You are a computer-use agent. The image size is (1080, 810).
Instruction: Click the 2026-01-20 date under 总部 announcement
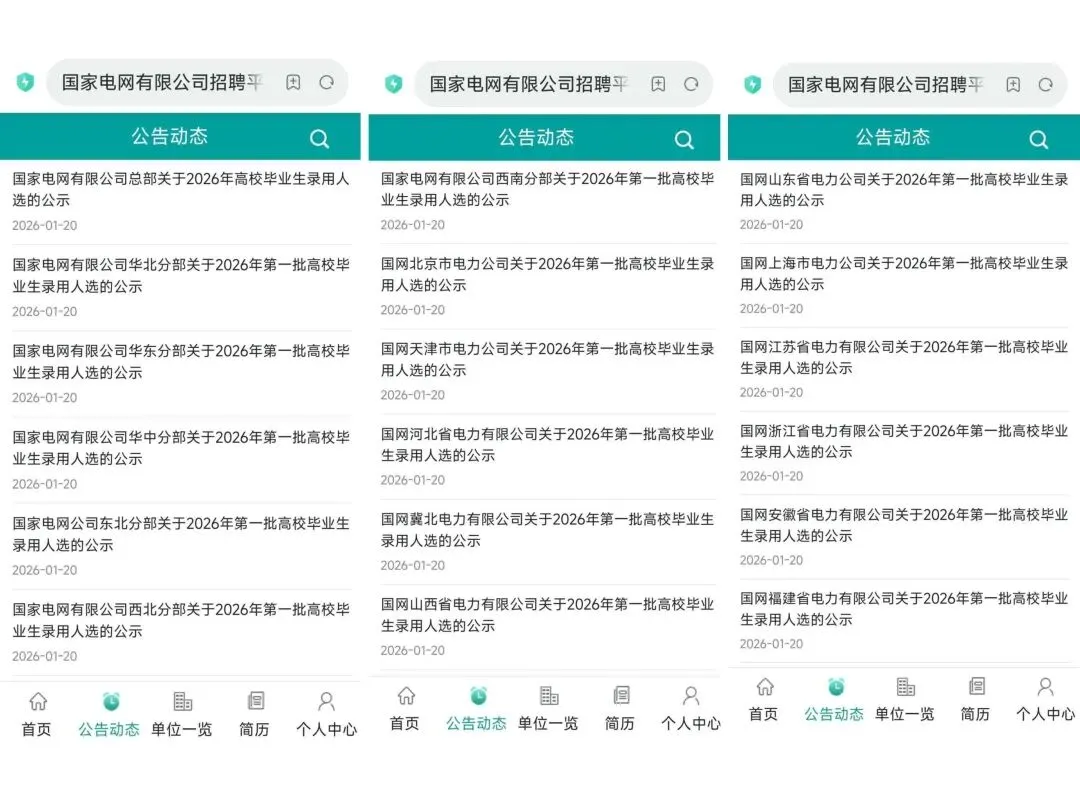[45, 225]
